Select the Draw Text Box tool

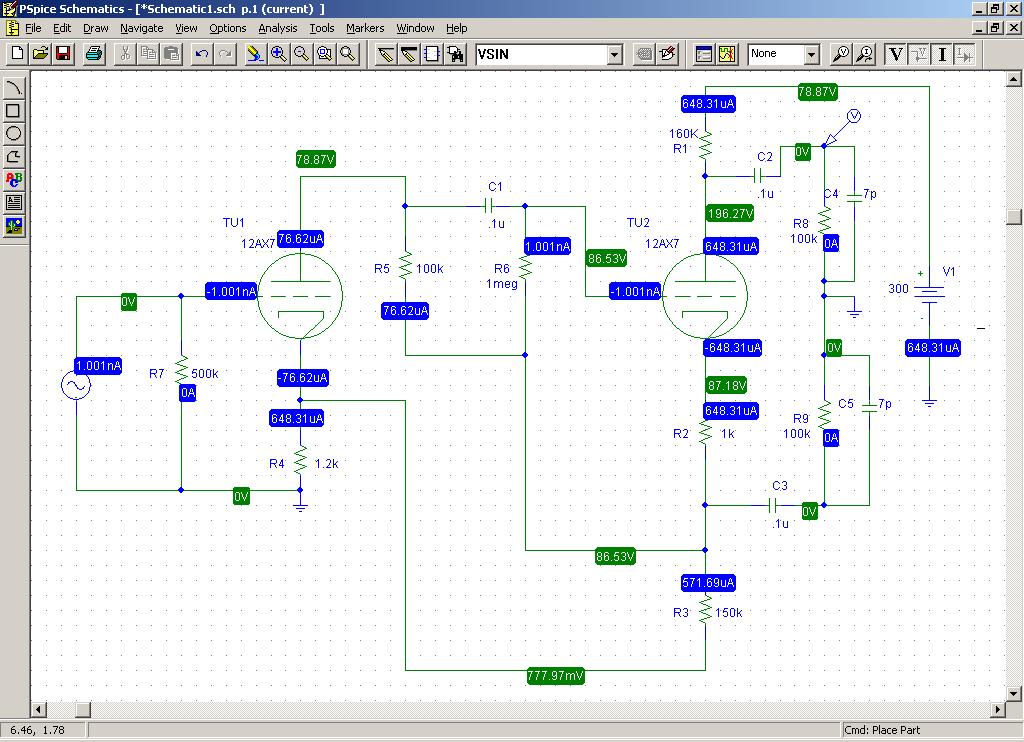[14, 202]
